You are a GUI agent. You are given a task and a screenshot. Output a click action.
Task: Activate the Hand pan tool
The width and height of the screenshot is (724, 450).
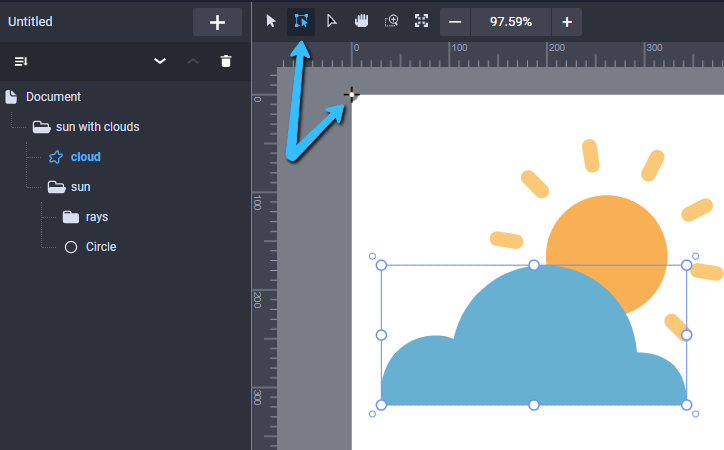click(x=362, y=21)
